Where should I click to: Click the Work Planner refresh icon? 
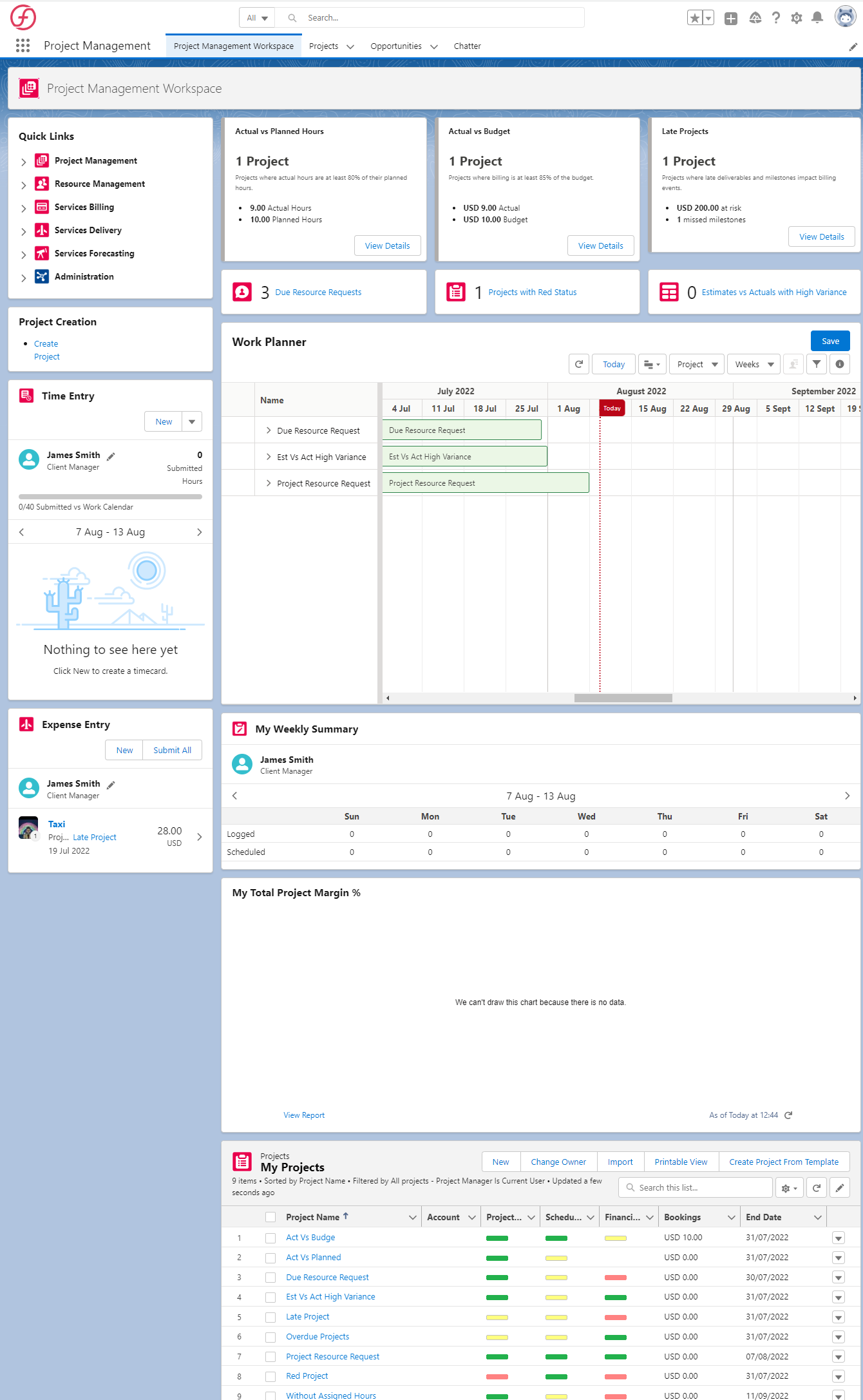[578, 365]
